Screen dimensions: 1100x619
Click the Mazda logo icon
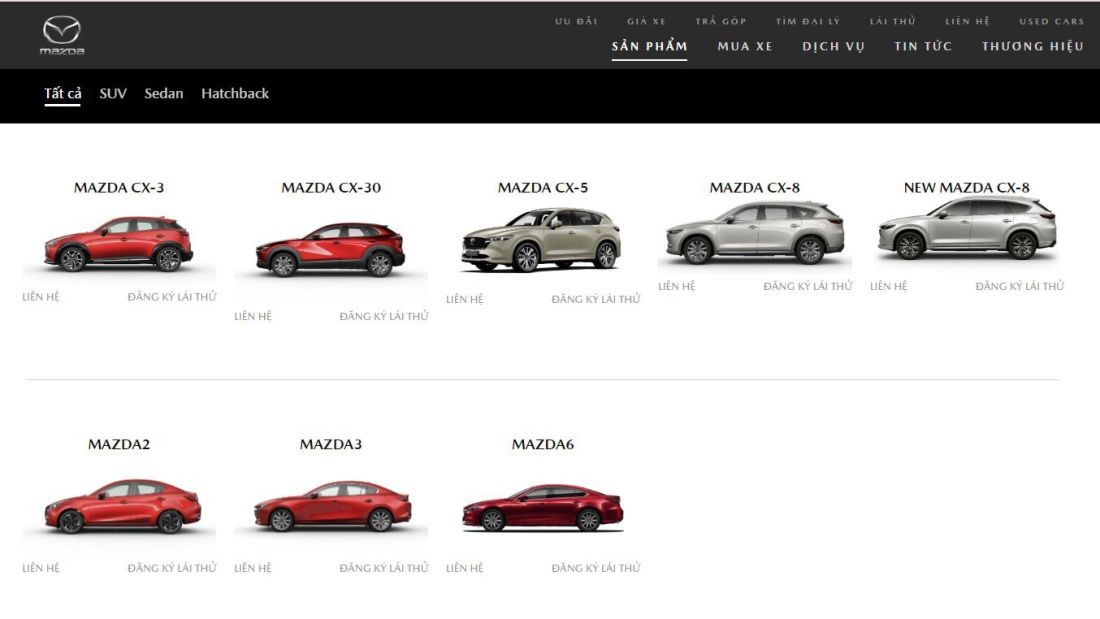pyautogui.click(x=60, y=32)
